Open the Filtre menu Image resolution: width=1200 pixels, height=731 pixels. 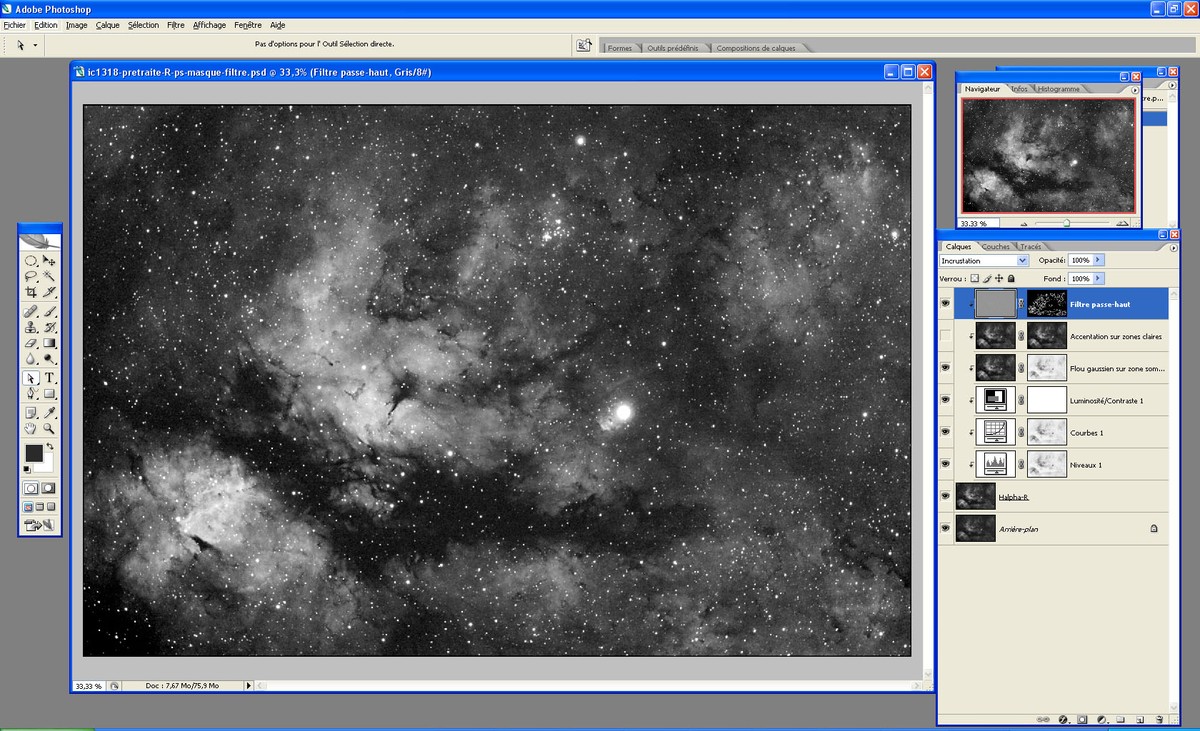pyautogui.click(x=175, y=25)
